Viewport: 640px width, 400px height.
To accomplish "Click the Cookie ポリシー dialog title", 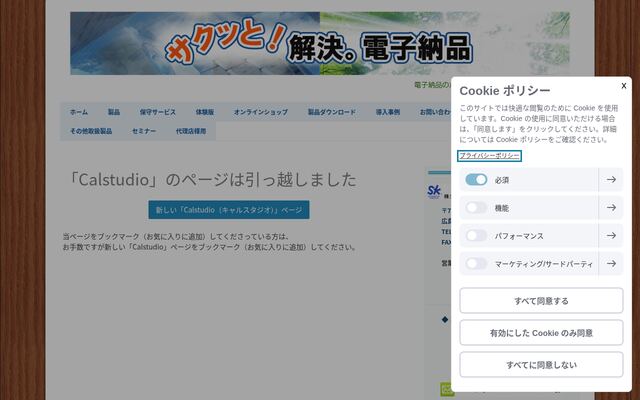I will click(505, 91).
